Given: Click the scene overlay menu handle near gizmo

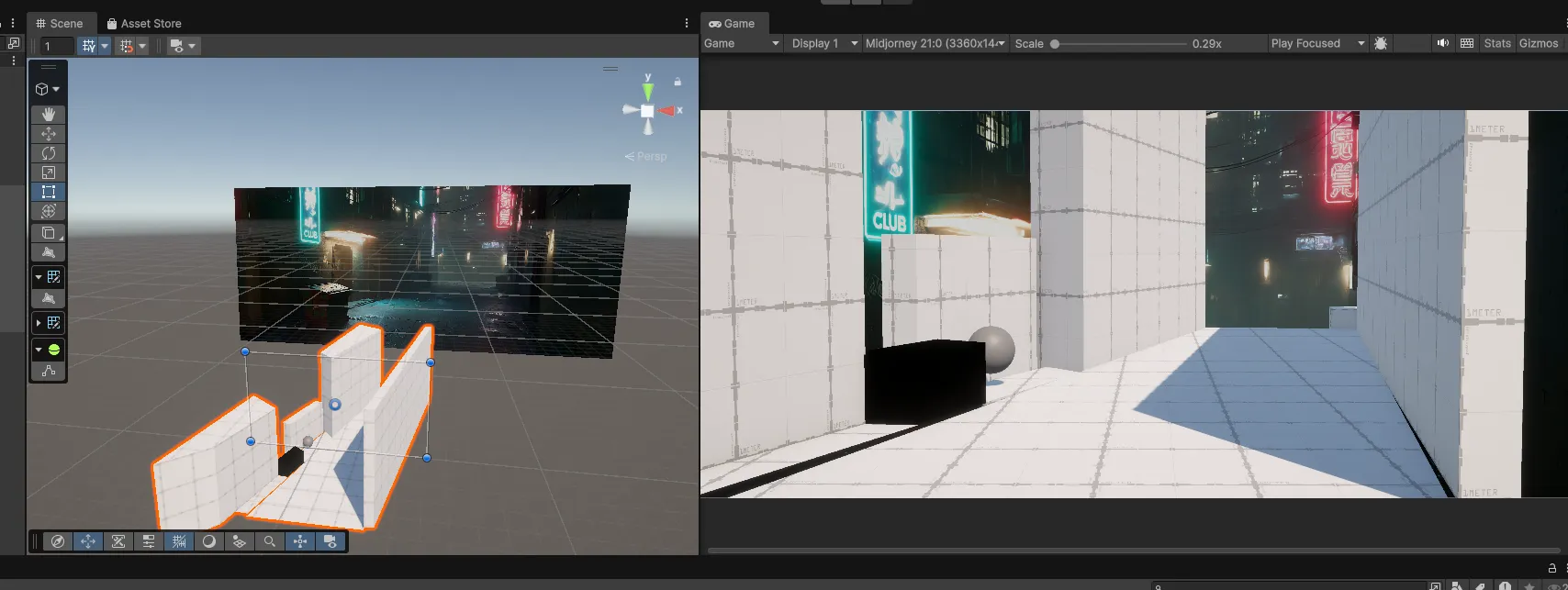Looking at the screenshot, I should [x=610, y=69].
